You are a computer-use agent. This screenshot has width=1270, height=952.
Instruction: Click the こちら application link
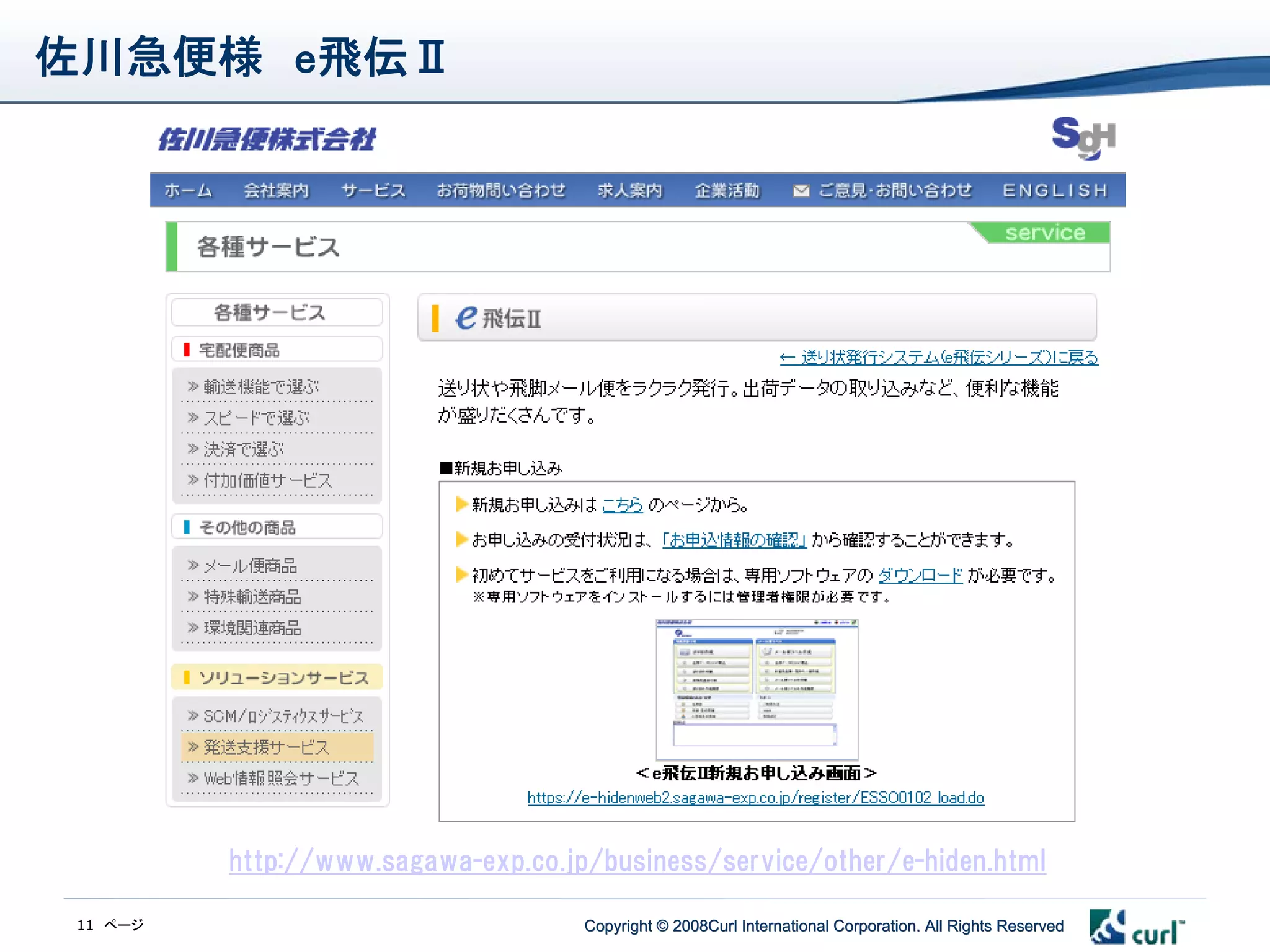(x=623, y=505)
